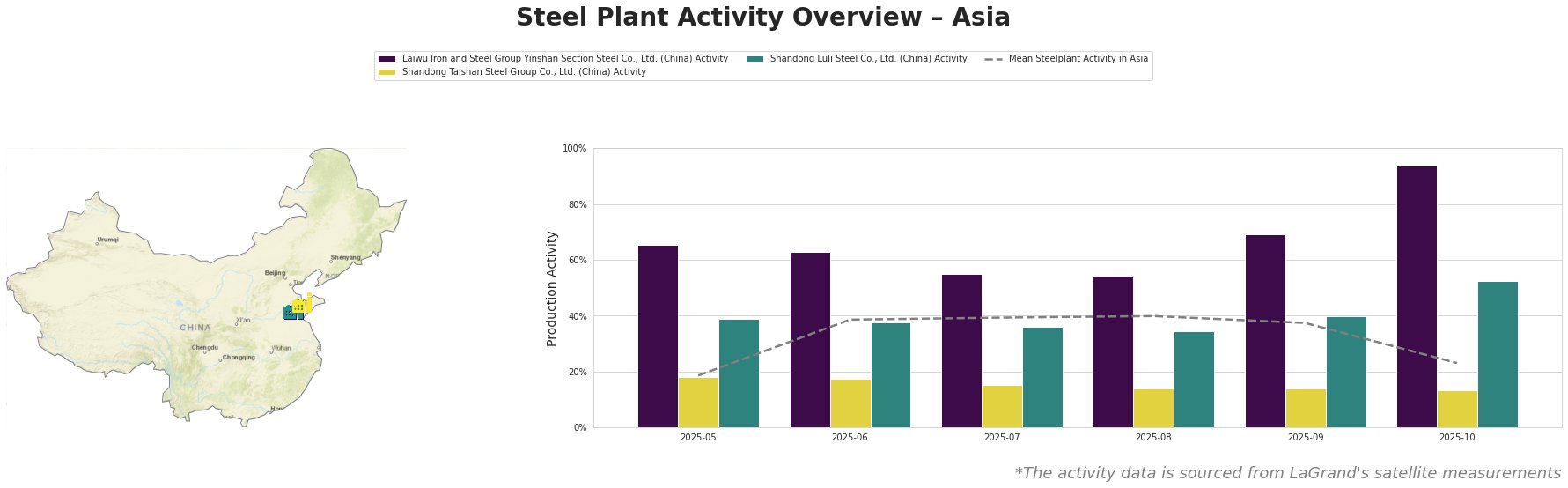Click the Chongqing city marker
The height and width of the screenshot is (488, 1568).
[x=220, y=359]
